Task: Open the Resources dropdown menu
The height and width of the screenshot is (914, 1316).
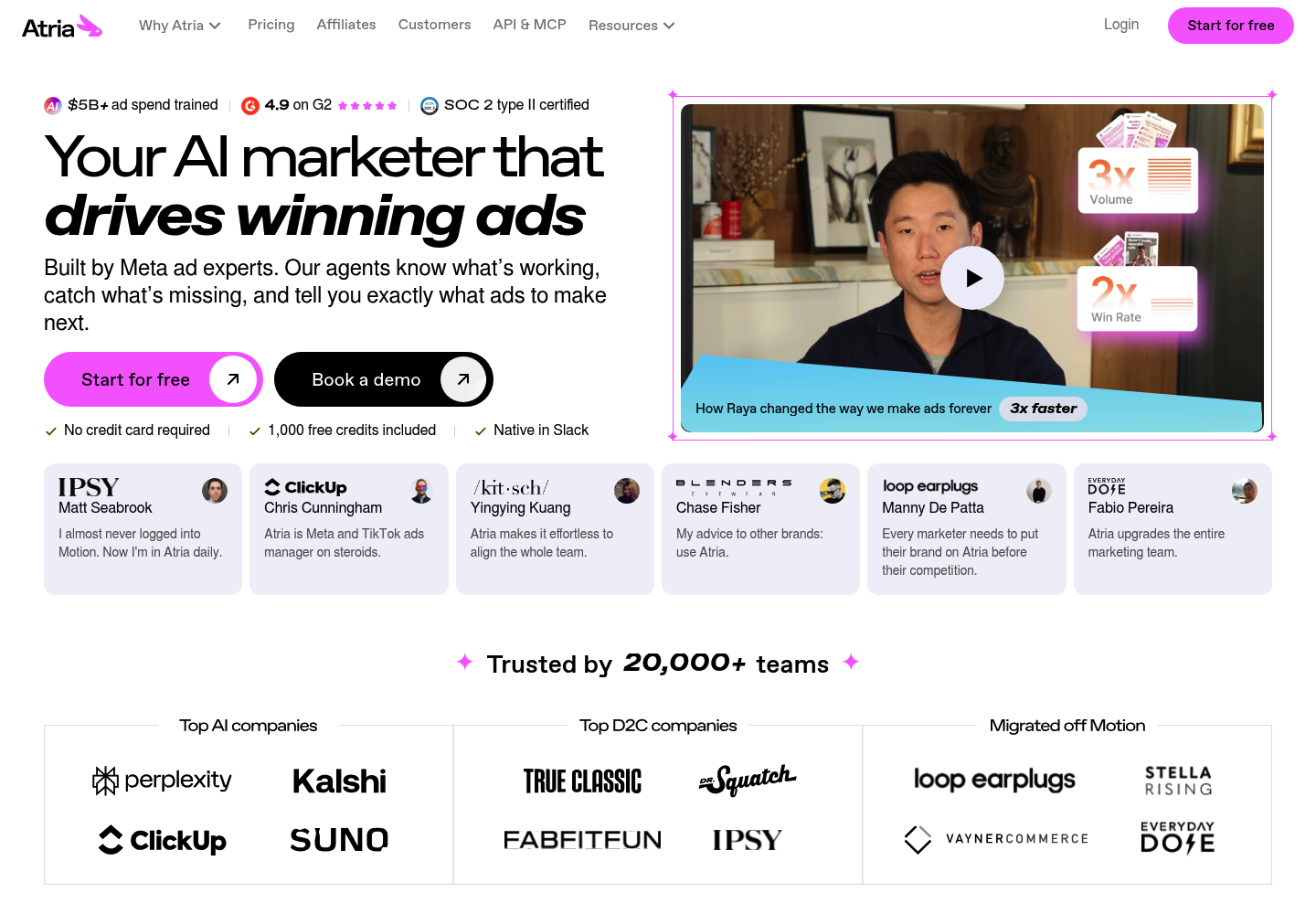Action: click(631, 26)
